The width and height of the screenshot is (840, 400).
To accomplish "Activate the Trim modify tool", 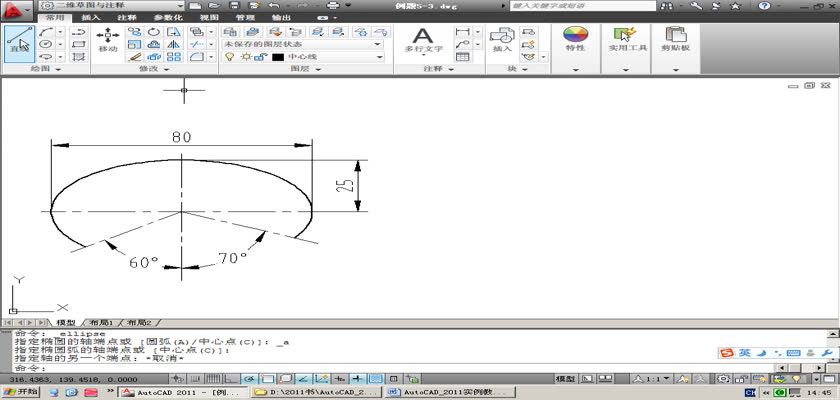I will [197, 44].
